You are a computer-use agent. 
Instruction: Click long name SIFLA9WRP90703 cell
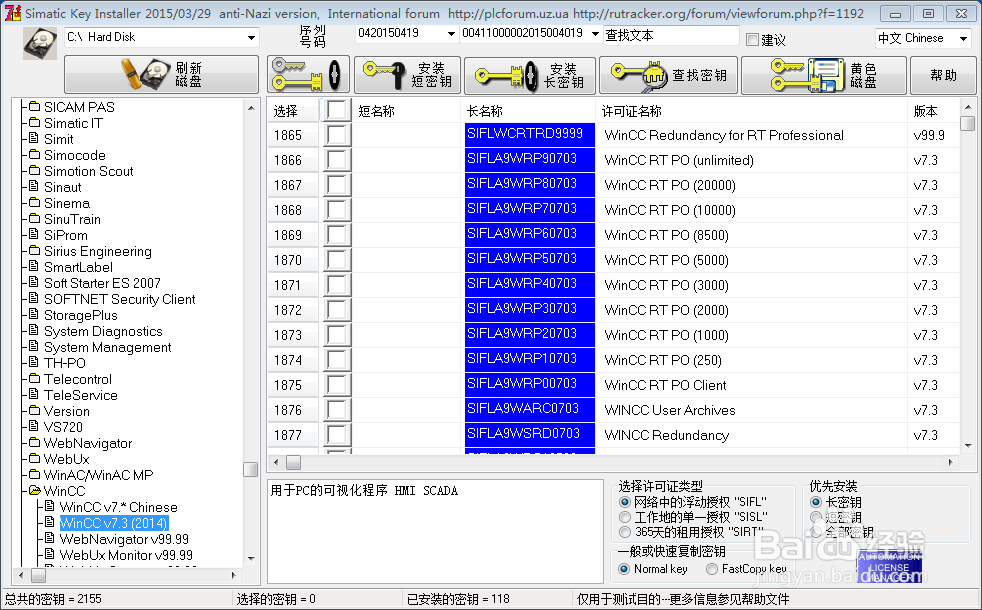pos(530,160)
